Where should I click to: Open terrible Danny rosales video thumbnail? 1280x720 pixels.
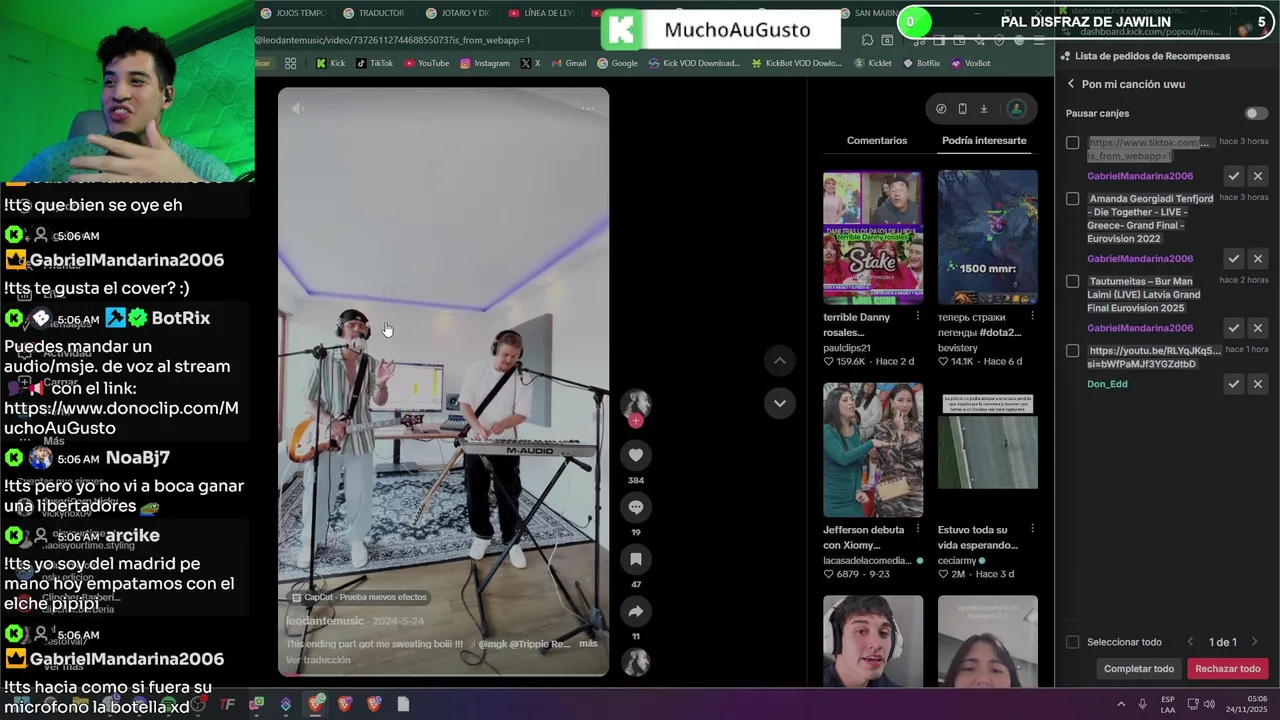[x=873, y=237]
